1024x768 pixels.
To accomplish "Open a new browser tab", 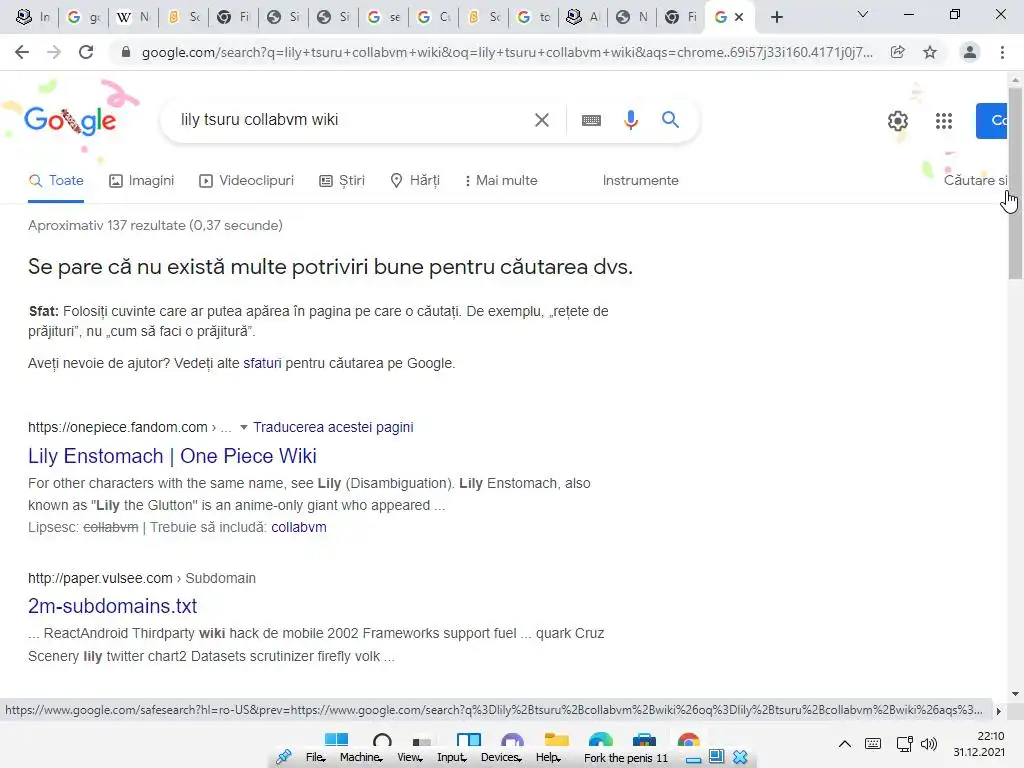I will [x=776, y=17].
